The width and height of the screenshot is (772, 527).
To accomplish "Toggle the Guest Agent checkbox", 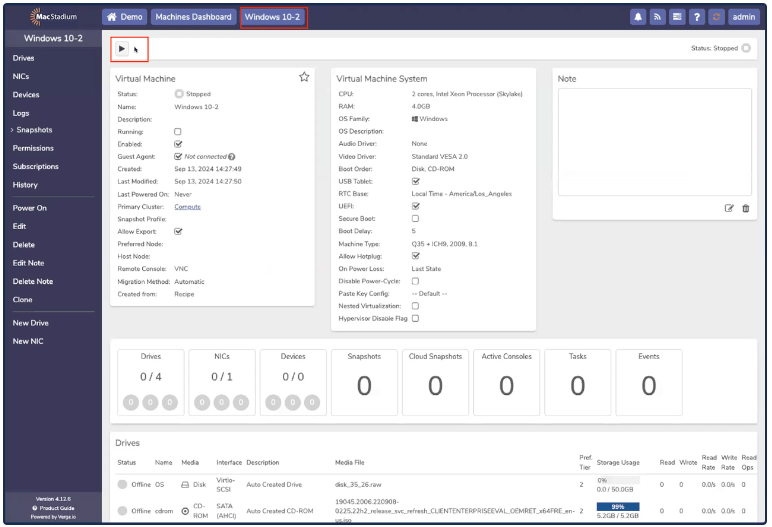I will 178,157.
